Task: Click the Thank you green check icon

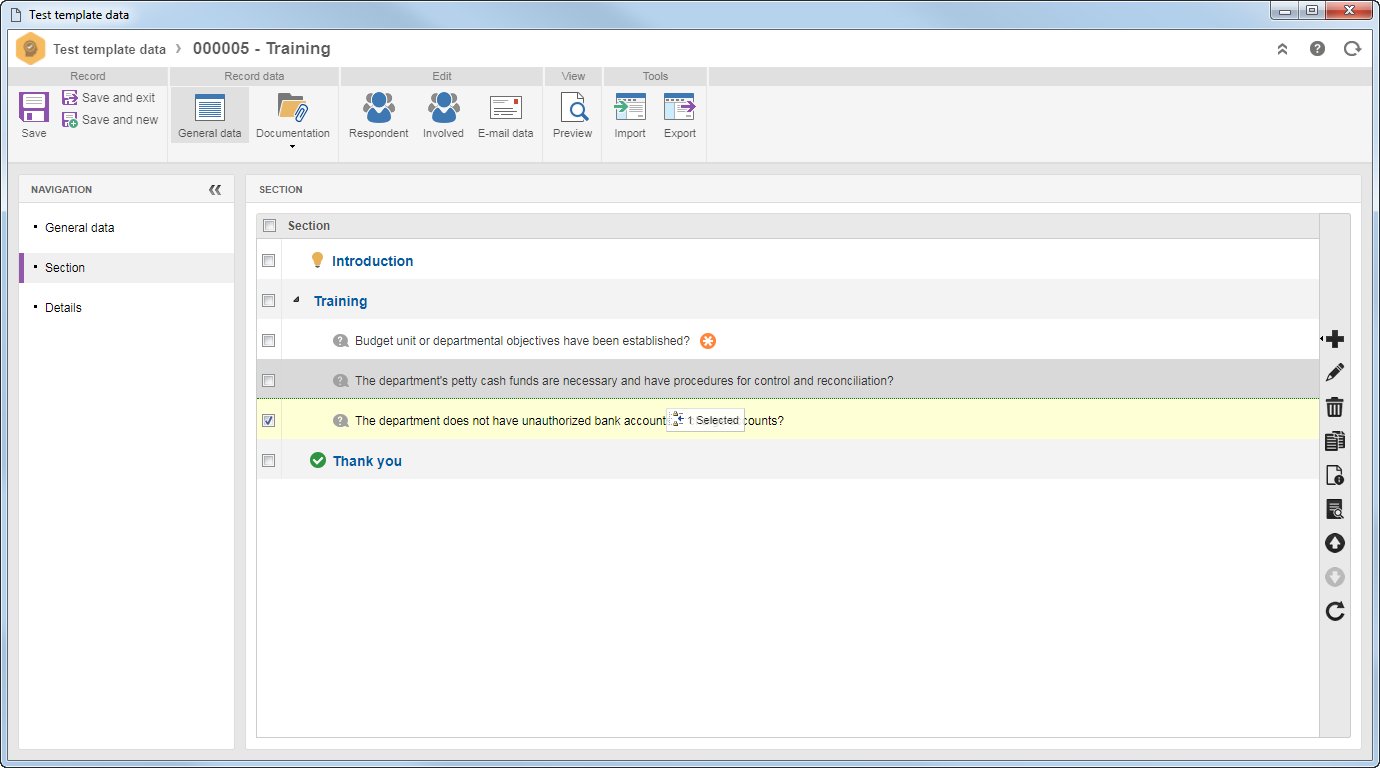Action: (x=318, y=460)
